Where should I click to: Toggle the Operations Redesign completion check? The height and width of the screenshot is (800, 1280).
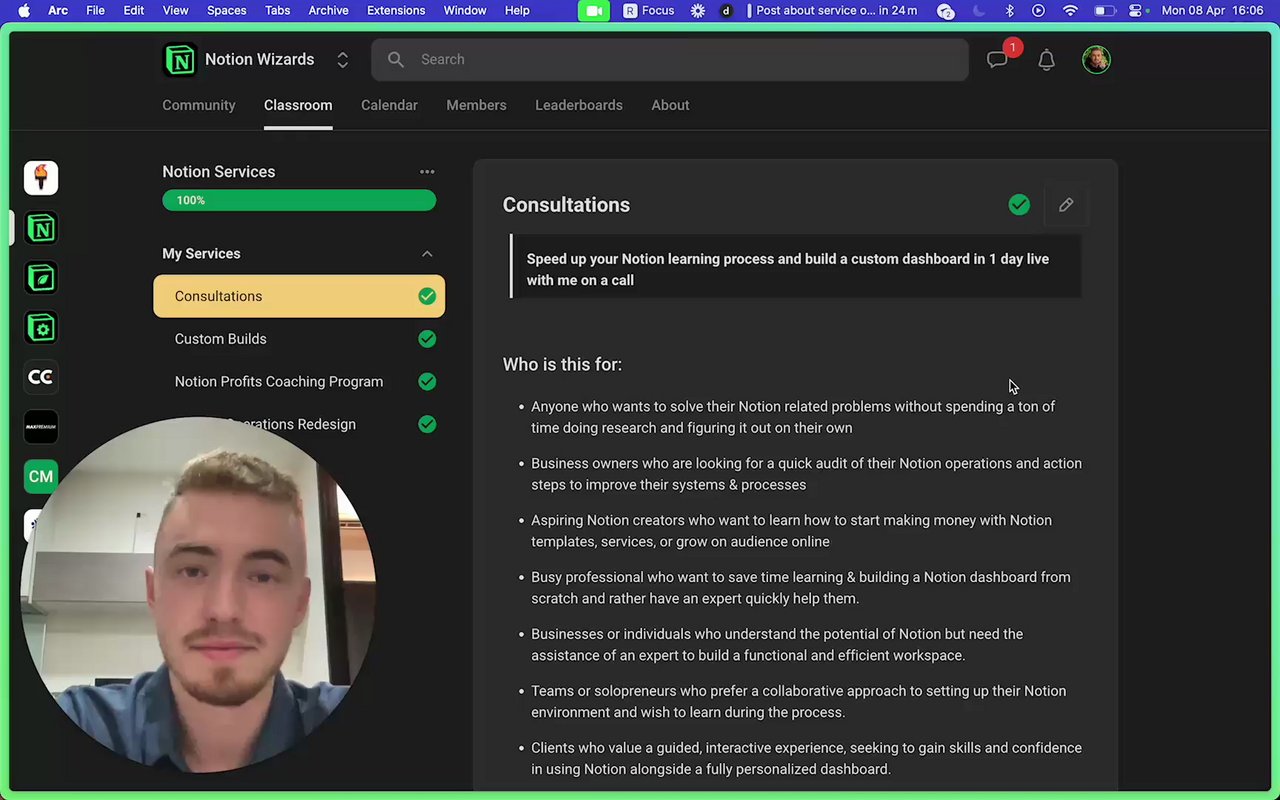click(x=427, y=424)
